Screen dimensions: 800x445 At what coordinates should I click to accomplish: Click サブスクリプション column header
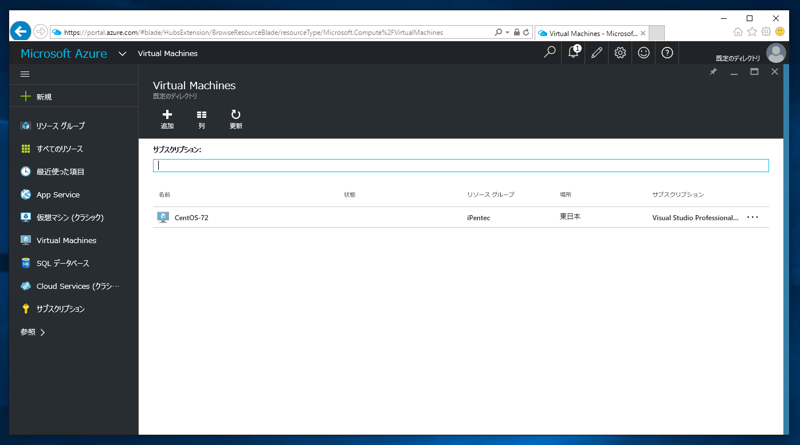pos(678,194)
